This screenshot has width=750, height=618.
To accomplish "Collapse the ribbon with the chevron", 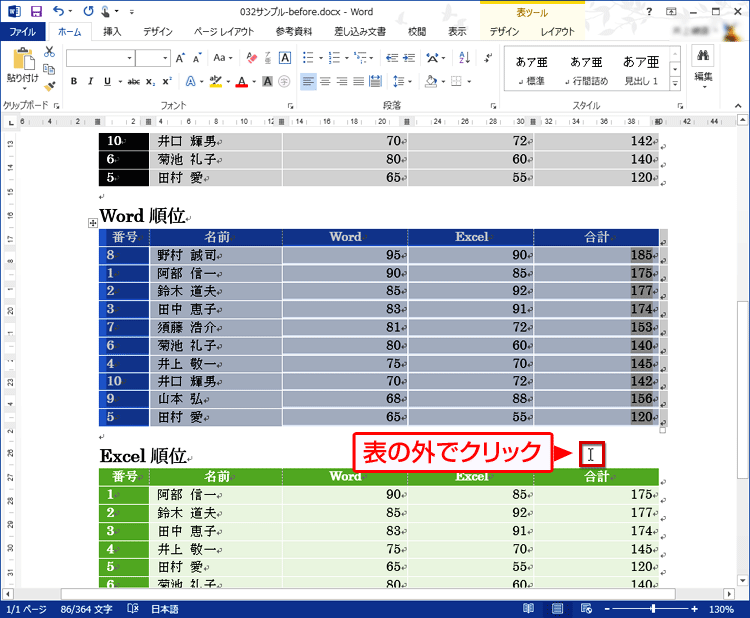I will click(738, 106).
